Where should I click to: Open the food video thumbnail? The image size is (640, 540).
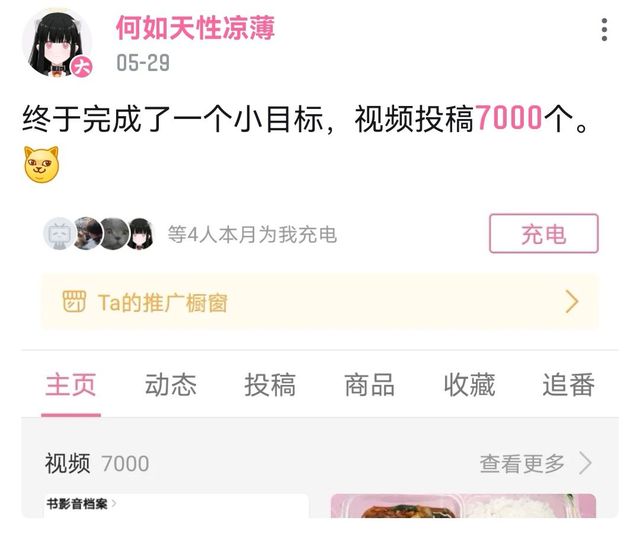coord(463,506)
